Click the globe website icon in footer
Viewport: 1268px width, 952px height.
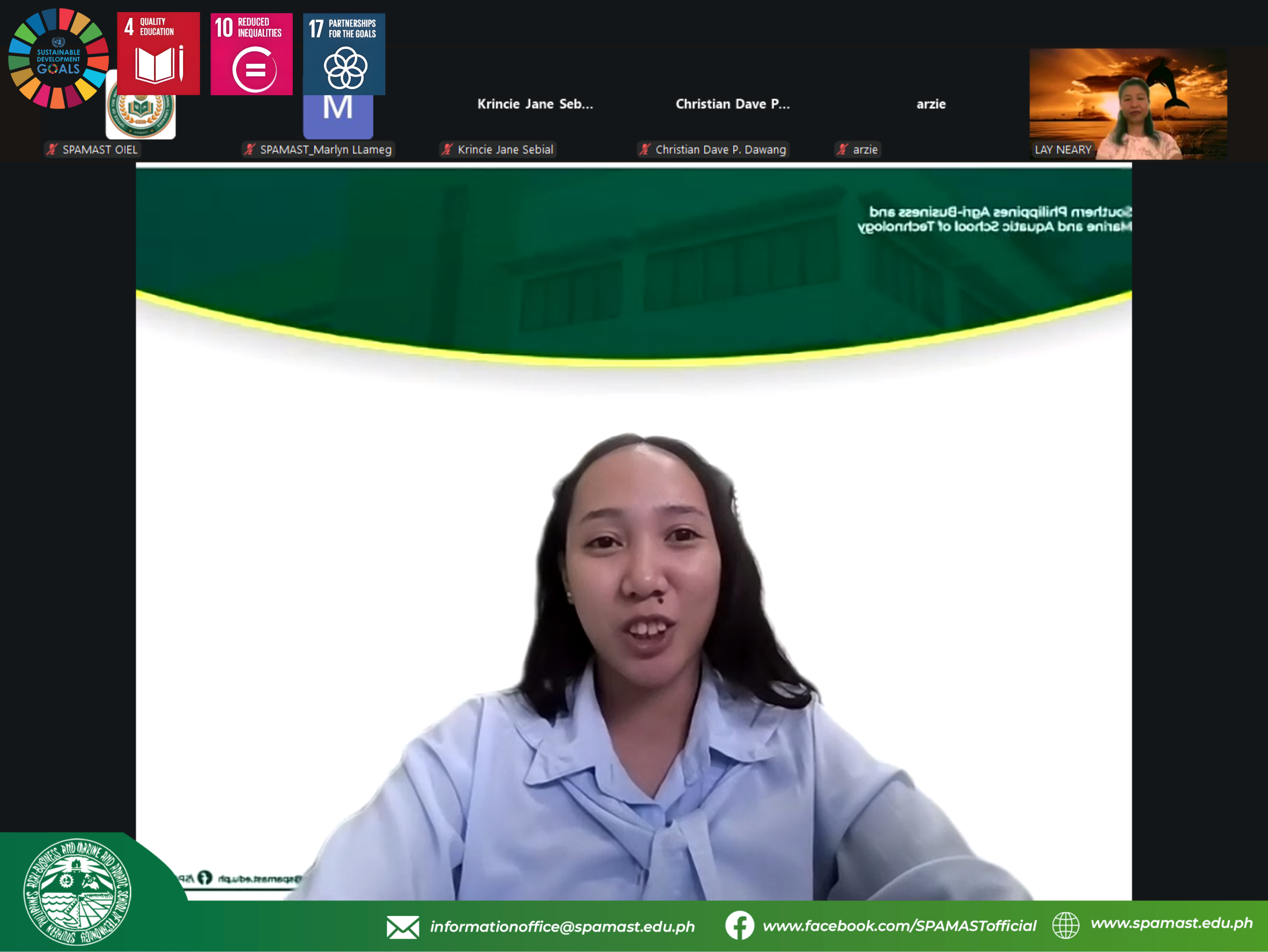click(x=1065, y=925)
